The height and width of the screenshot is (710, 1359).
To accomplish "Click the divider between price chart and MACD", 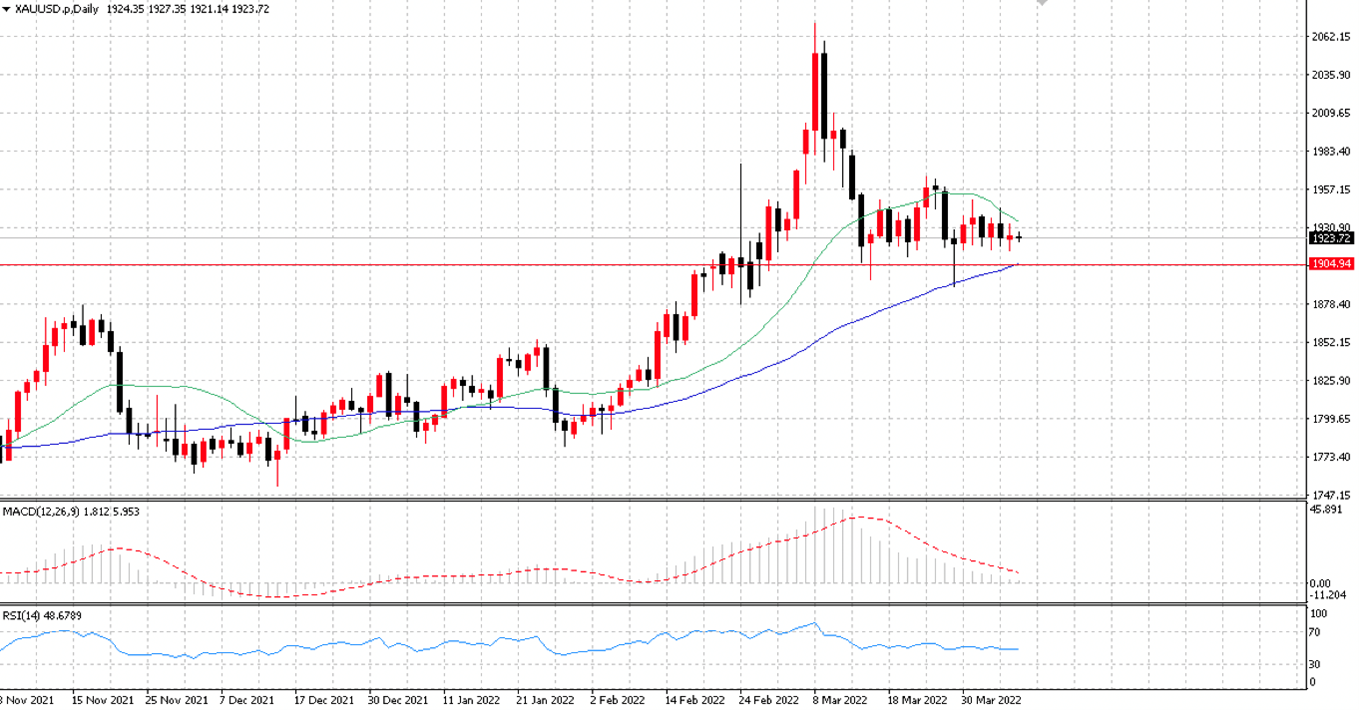I will pyautogui.click(x=652, y=499).
